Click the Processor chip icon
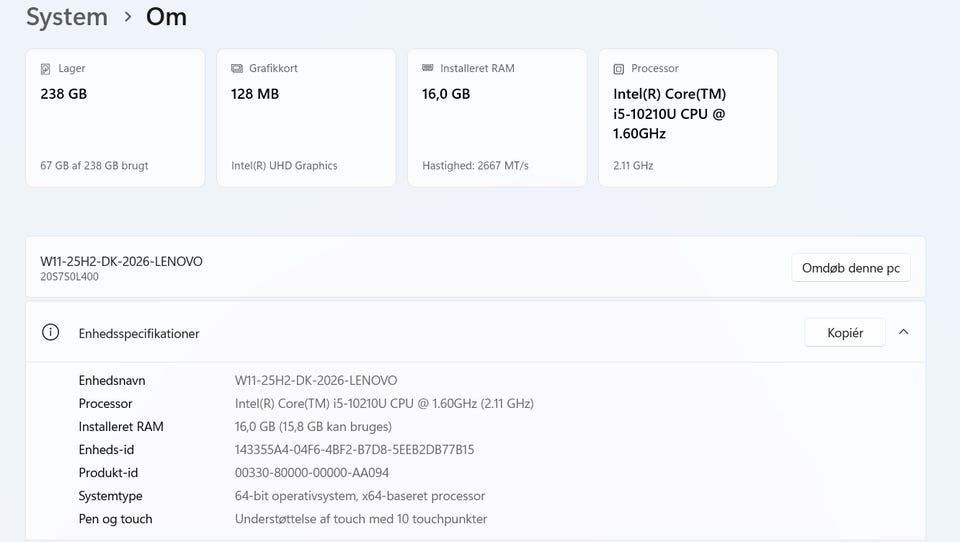Screen dimensions: 960x542 point(619,69)
